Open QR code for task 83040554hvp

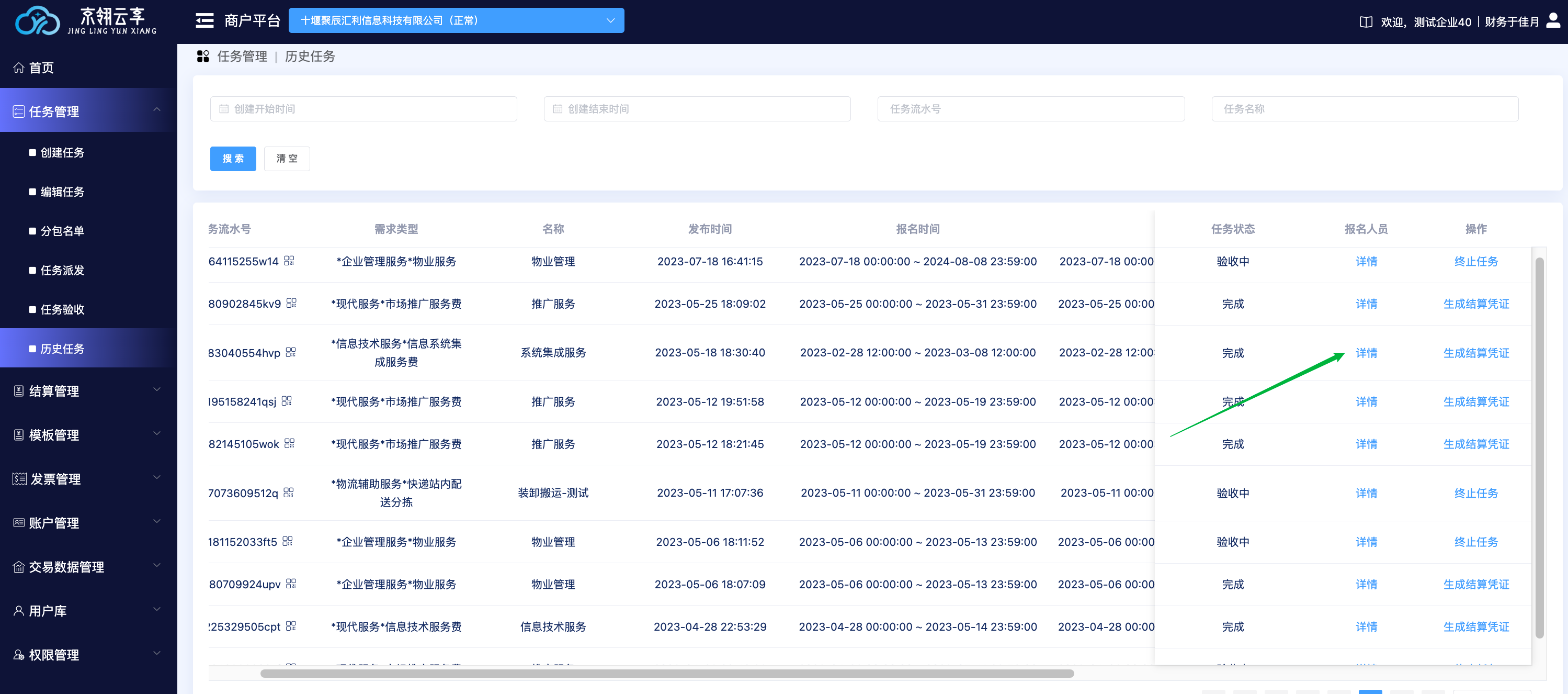291,352
